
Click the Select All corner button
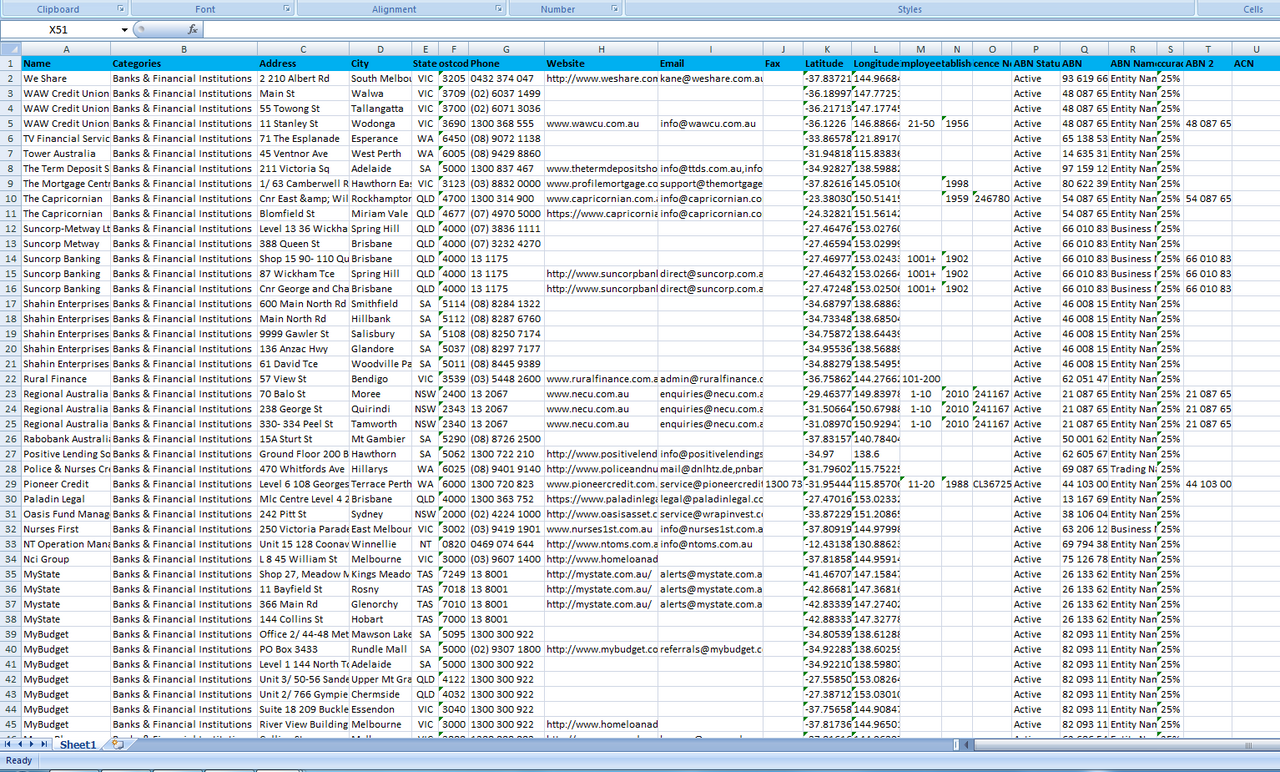10,48
